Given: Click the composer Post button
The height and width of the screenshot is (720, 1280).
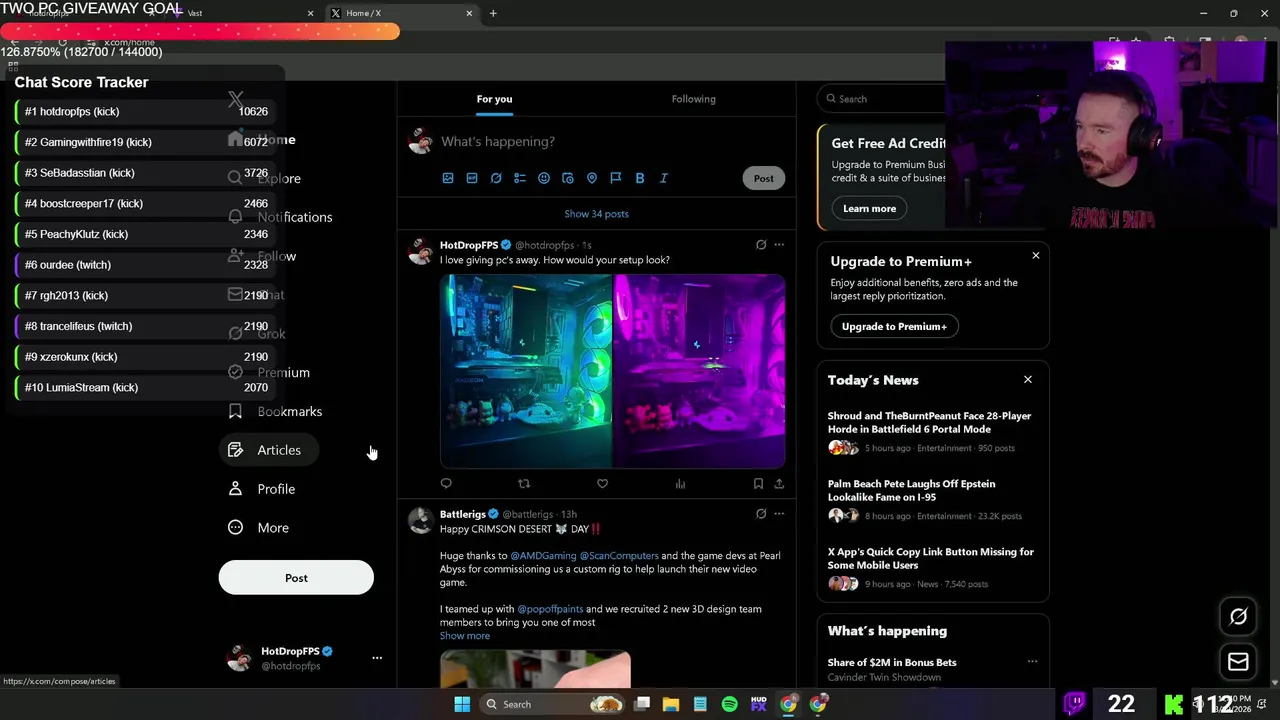Looking at the screenshot, I should click(763, 178).
